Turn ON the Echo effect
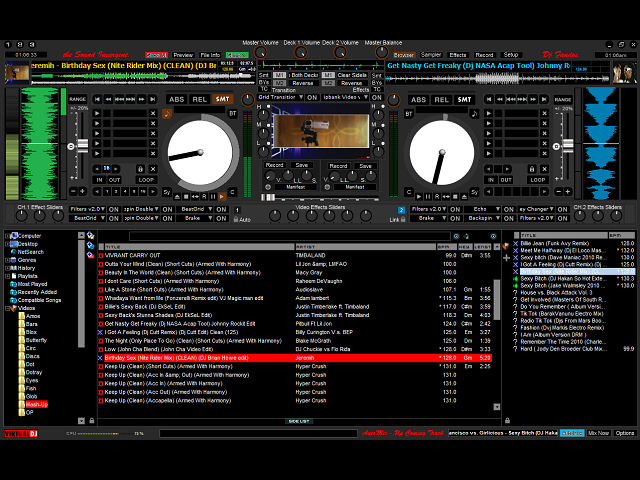640x480 pixels. click(509, 209)
